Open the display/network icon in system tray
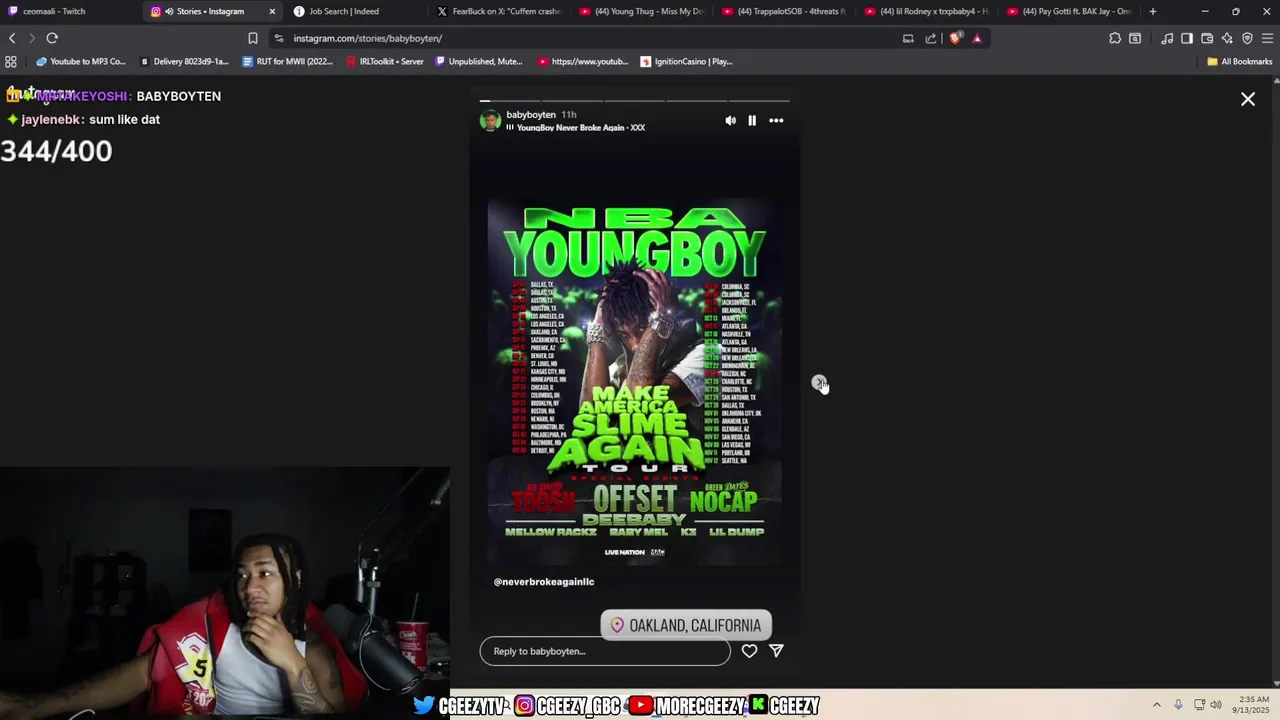 1199,704
